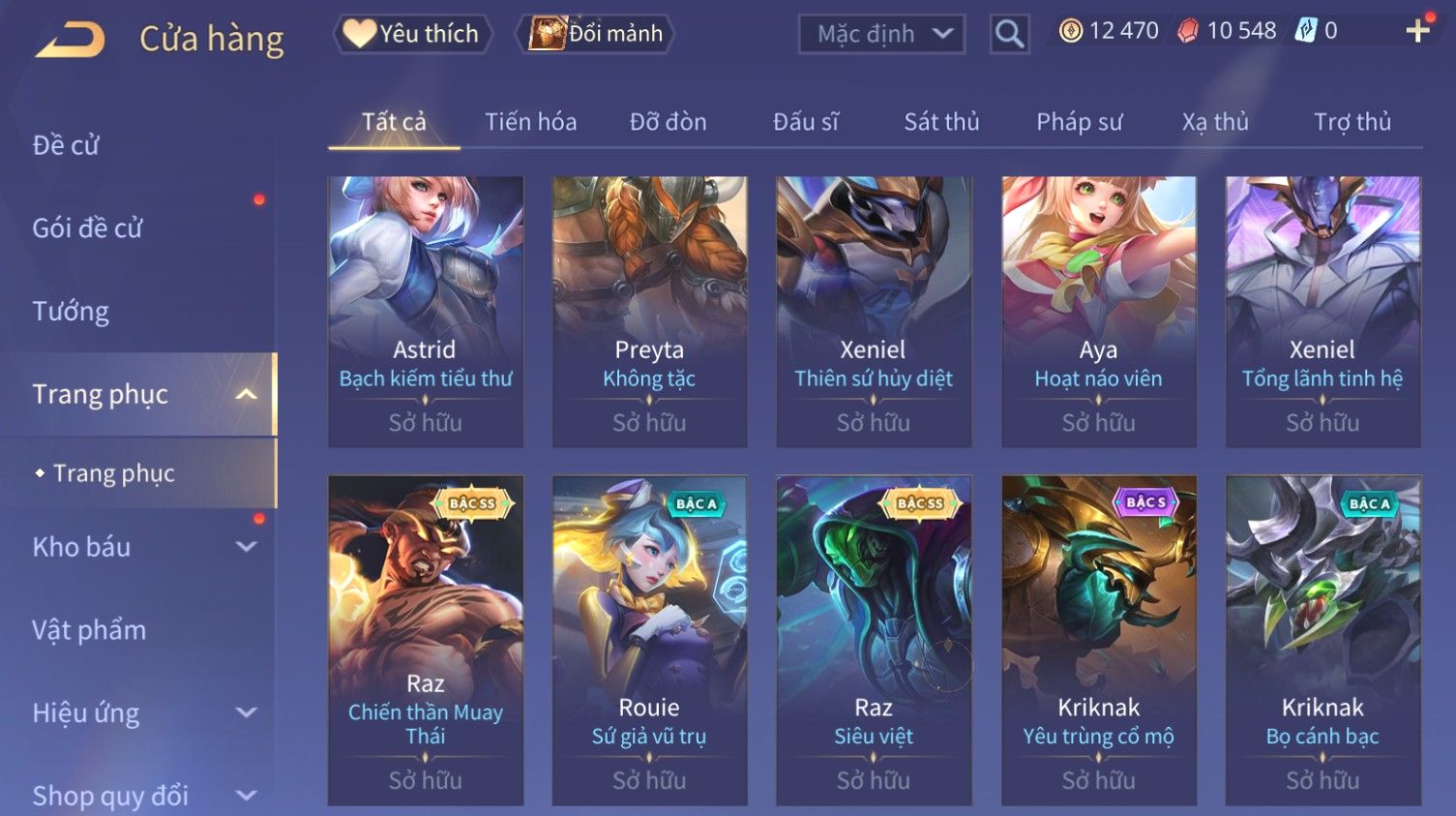Open the search magnifier icon
The image size is (1456, 816).
[x=1009, y=35]
